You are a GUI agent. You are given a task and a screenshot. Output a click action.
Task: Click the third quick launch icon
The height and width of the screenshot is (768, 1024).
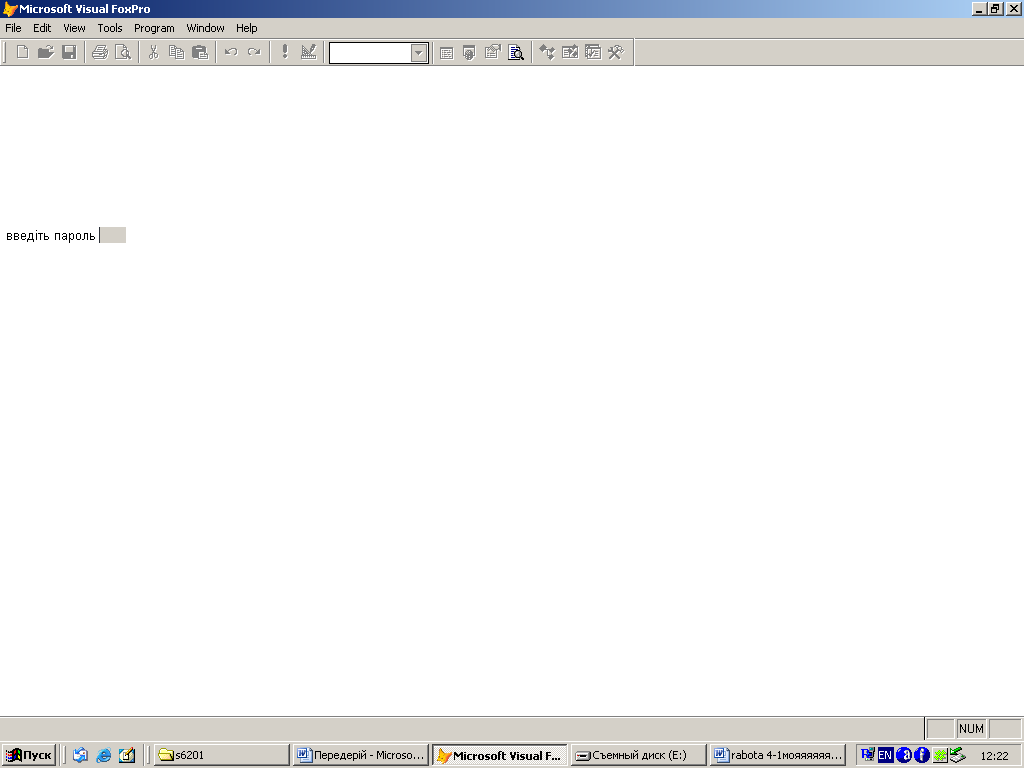(127, 756)
